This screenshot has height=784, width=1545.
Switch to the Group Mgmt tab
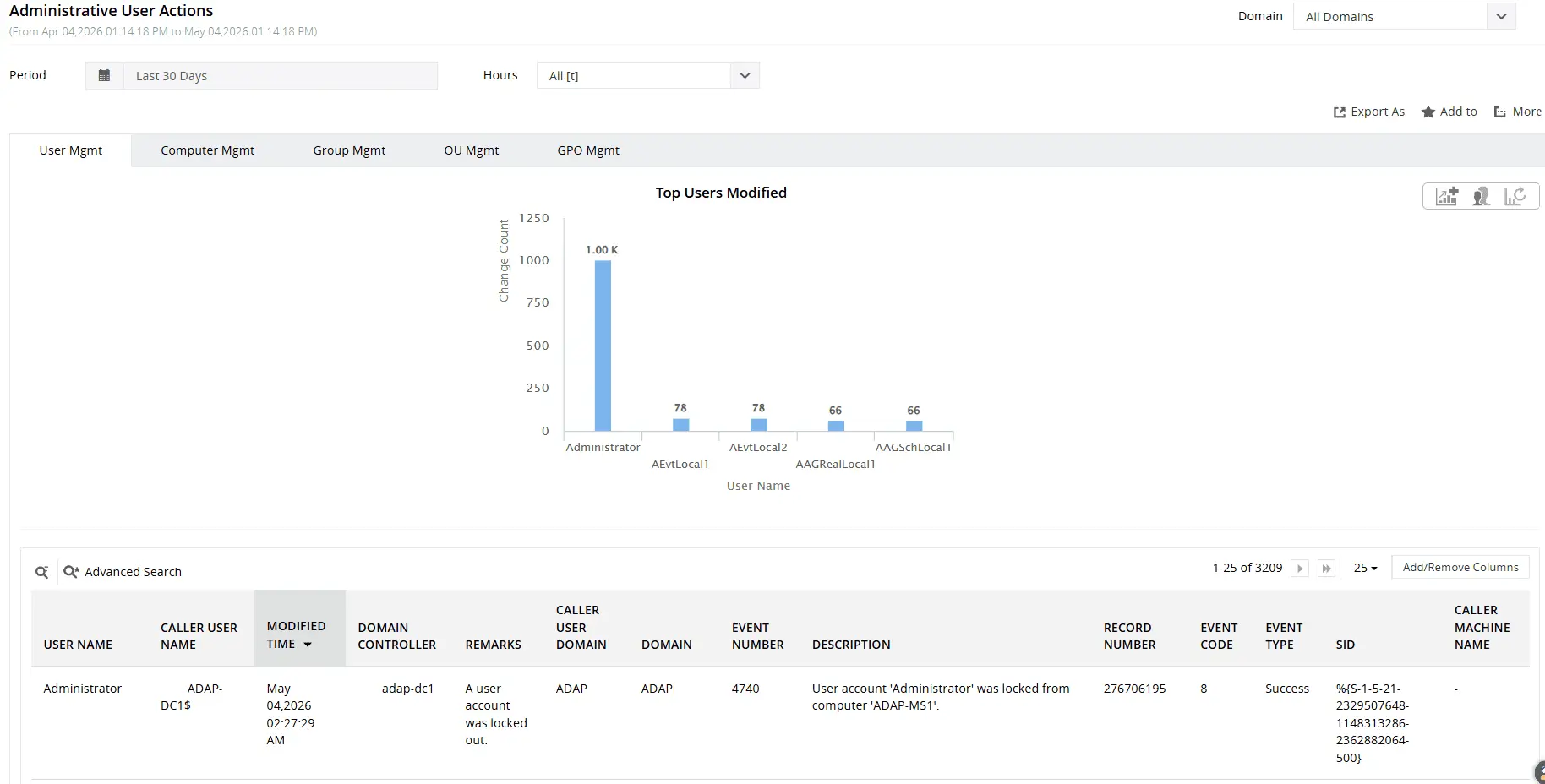click(x=349, y=150)
